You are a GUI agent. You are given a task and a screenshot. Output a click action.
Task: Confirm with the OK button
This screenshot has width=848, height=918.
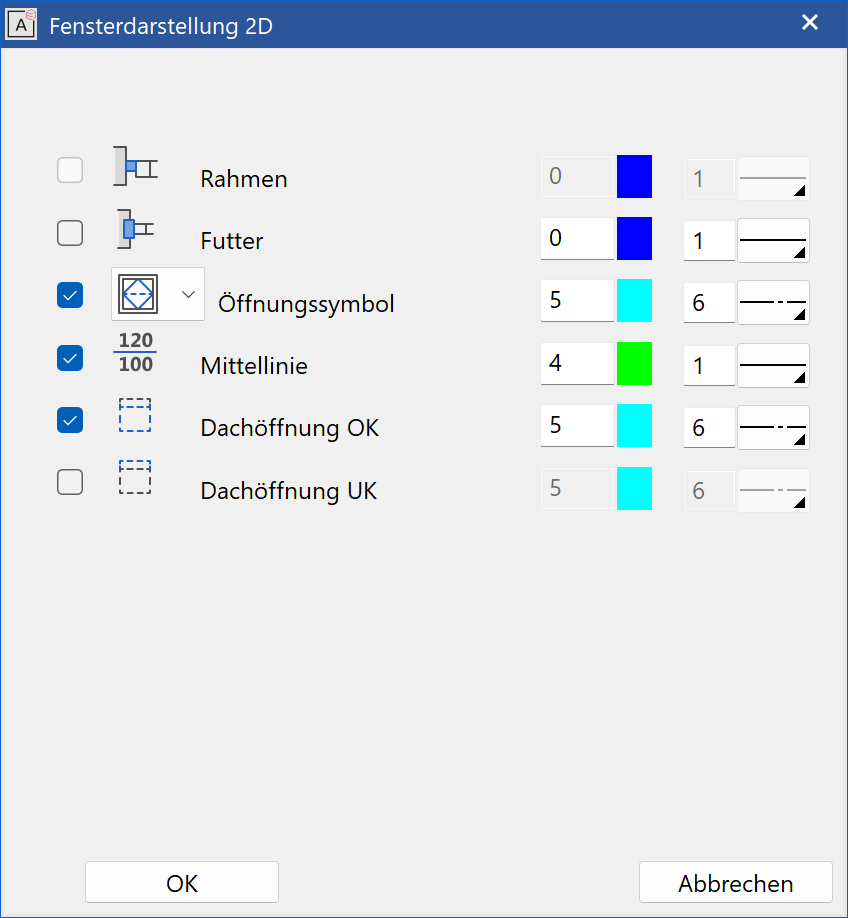point(181,883)
